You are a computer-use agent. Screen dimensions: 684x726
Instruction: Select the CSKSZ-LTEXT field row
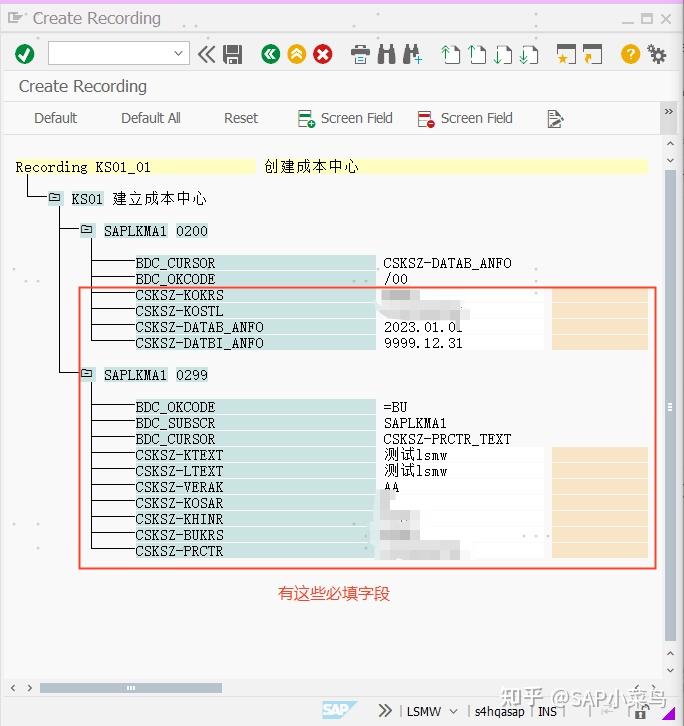[x=255, y=471]
